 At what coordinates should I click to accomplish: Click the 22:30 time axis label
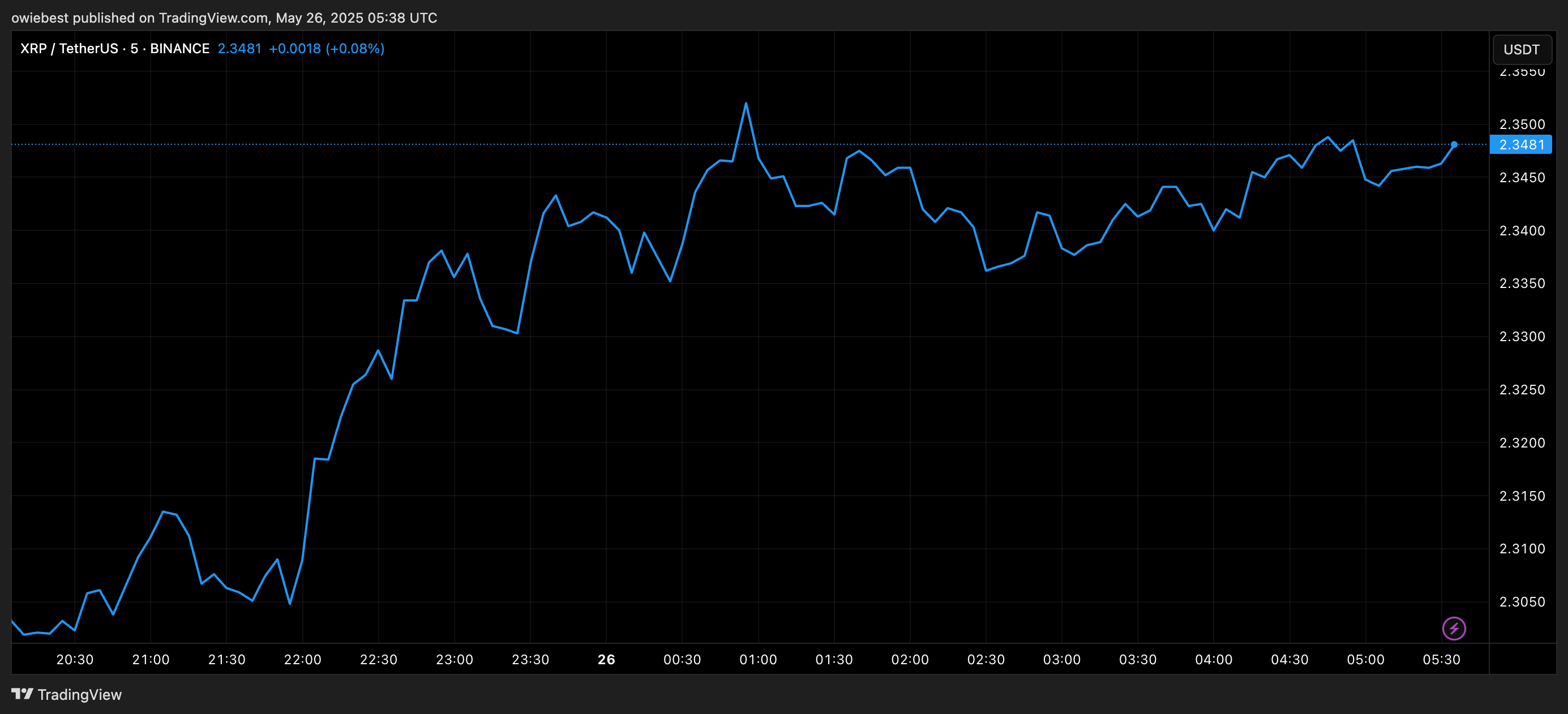coord(379,660)
